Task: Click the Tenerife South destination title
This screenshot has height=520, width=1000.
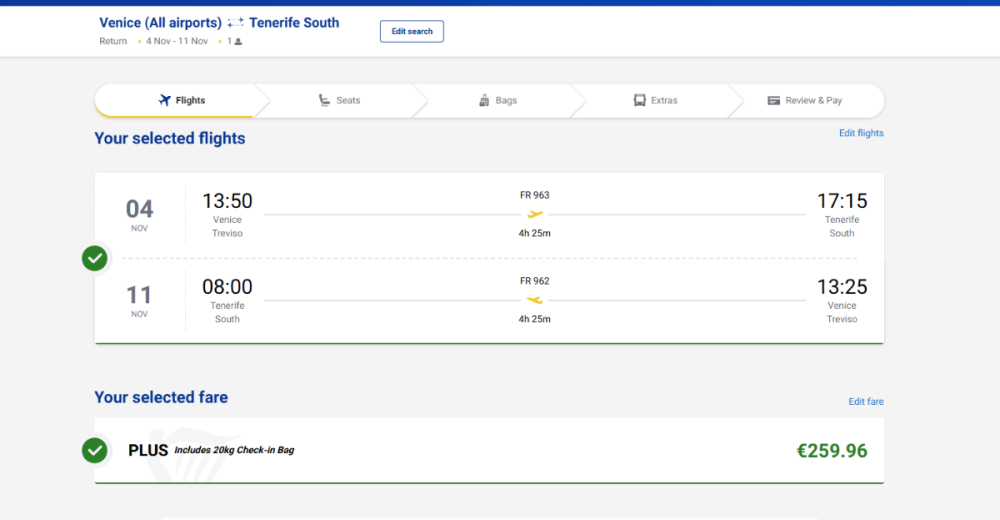Action: coord(294,23)
